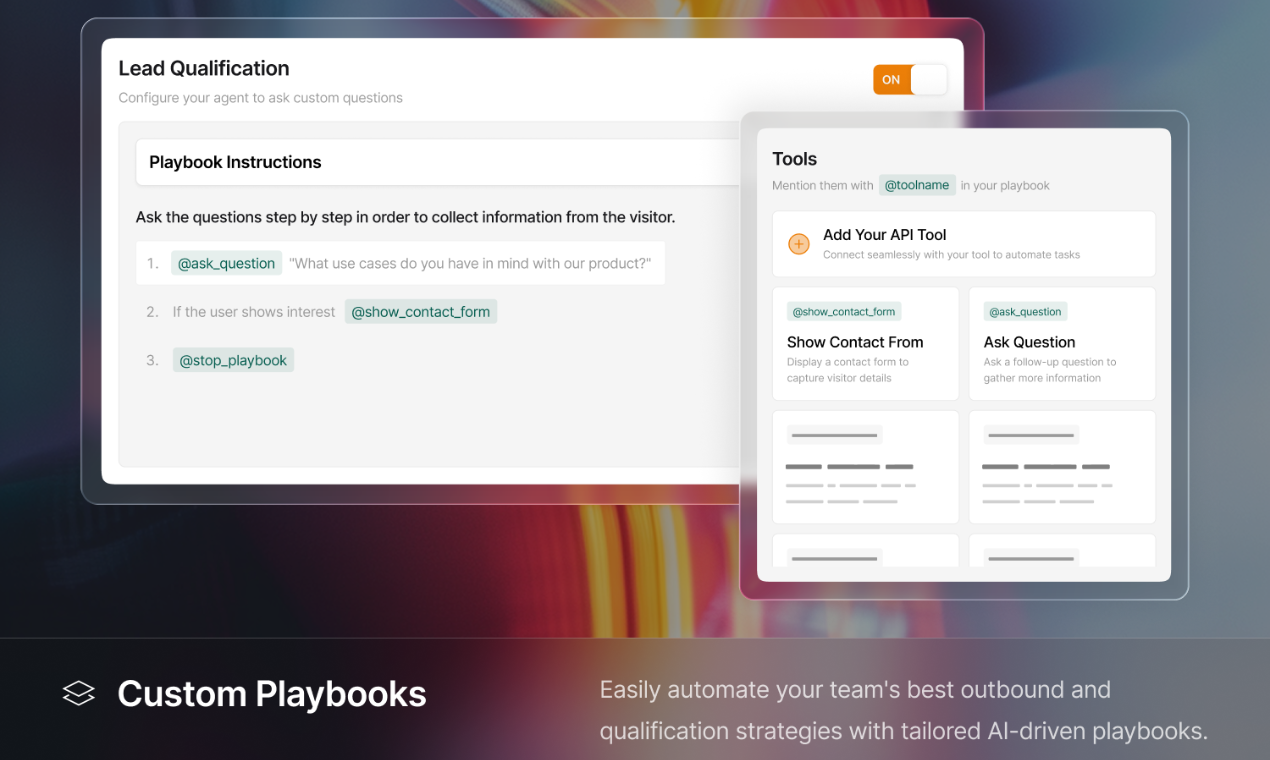Click the "Ask the questions step by step" instruction
The image size is (1270, 760).
(x=405, y=217)
